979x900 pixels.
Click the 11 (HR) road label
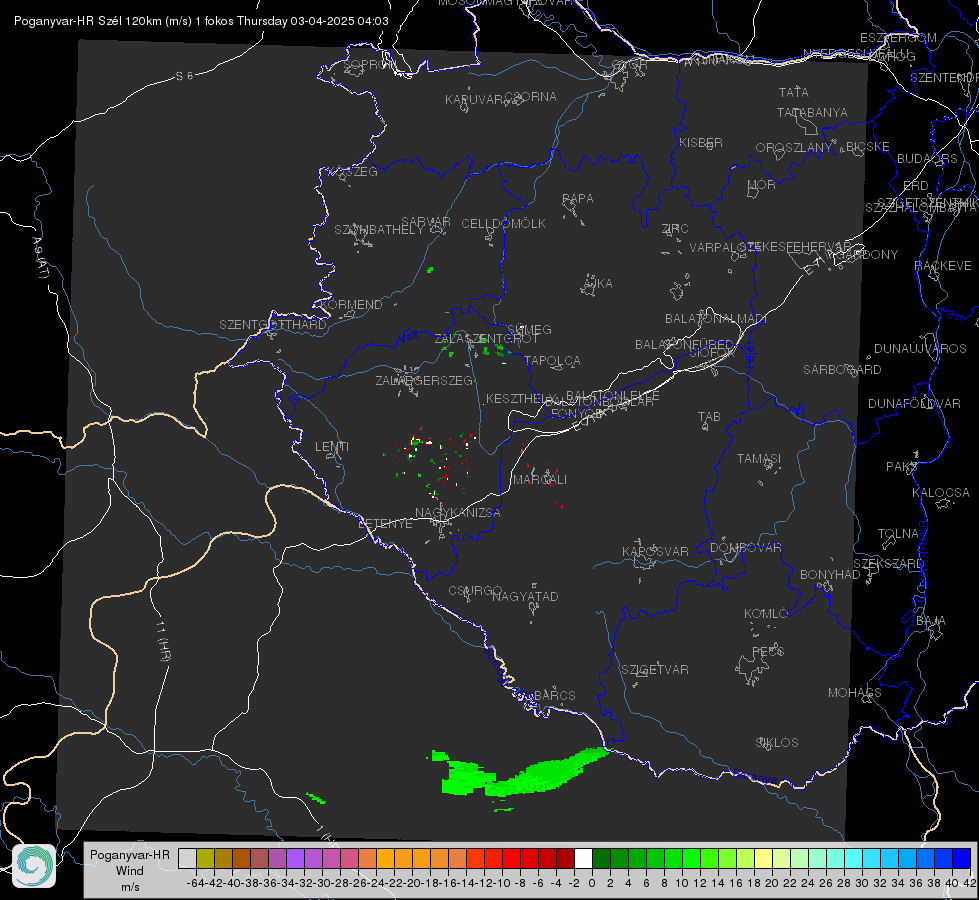162,641
